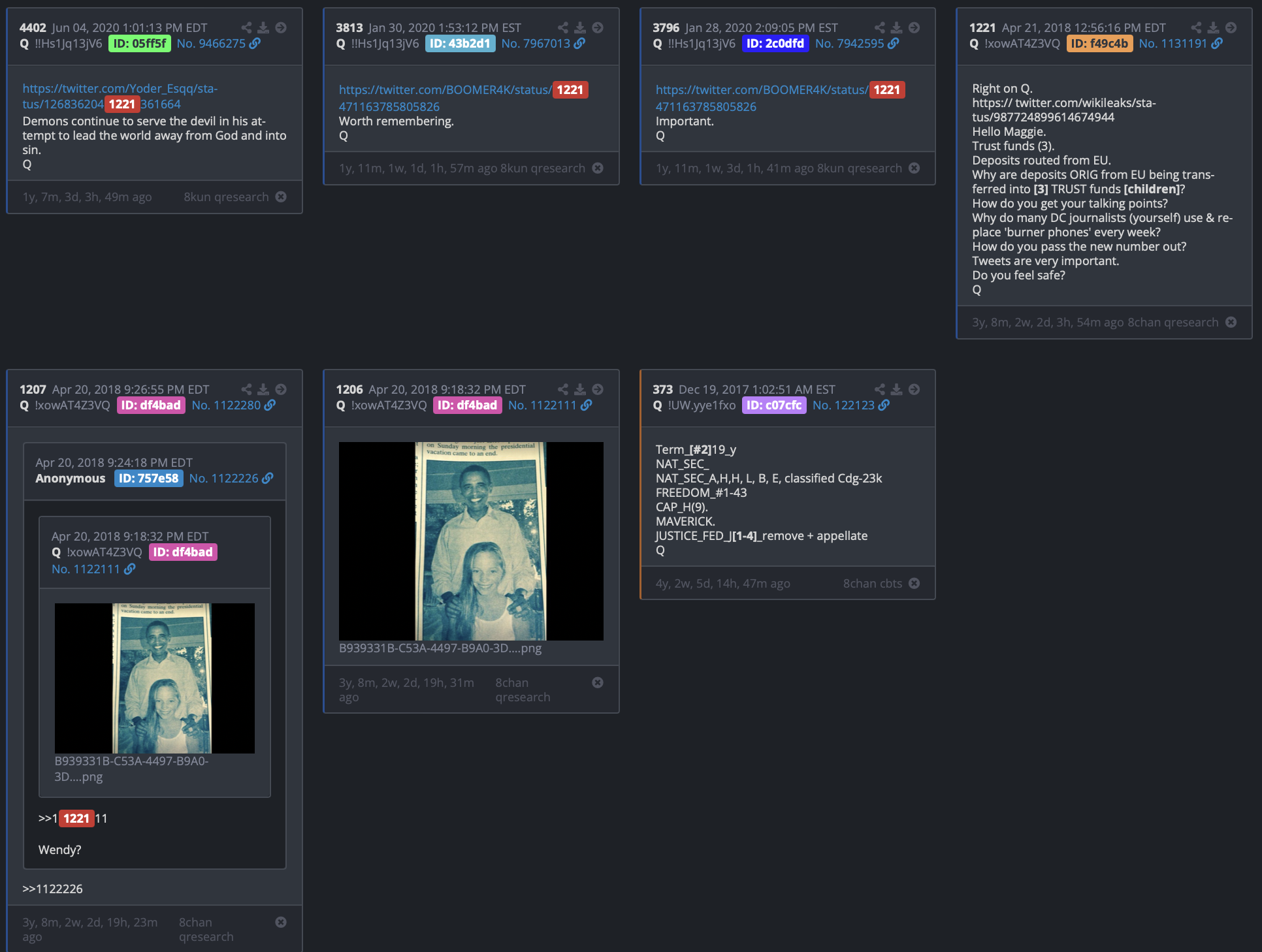Click share icon on post 4402
This screenshot has width=1262, height=952.
pos(246,27)
